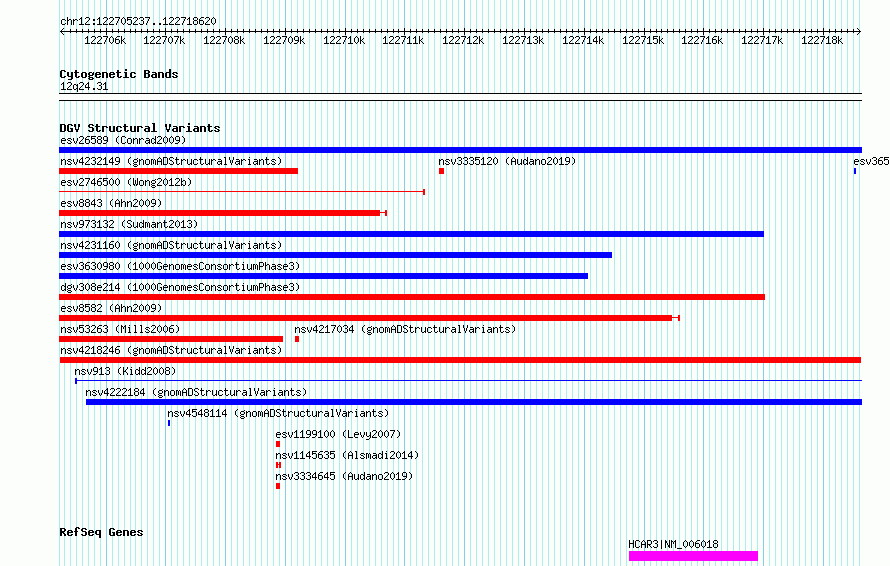This screenshot has height=566, width=890.
Task: Click the DGV Structural Variants track title
Action: coord(140,128)
